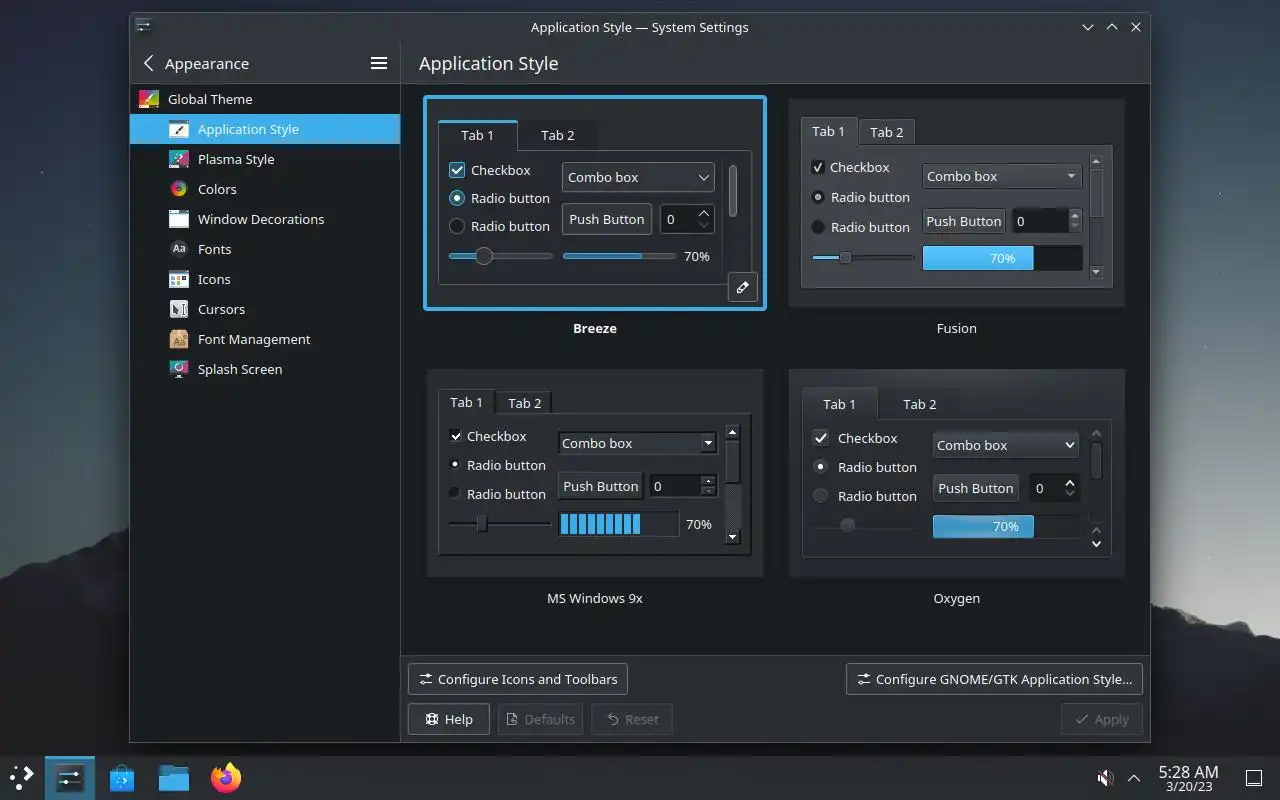This screenshot has width=1280, height=800.
Task: Click the Cursors sidebar icon
Action: (x=179, y=309)
